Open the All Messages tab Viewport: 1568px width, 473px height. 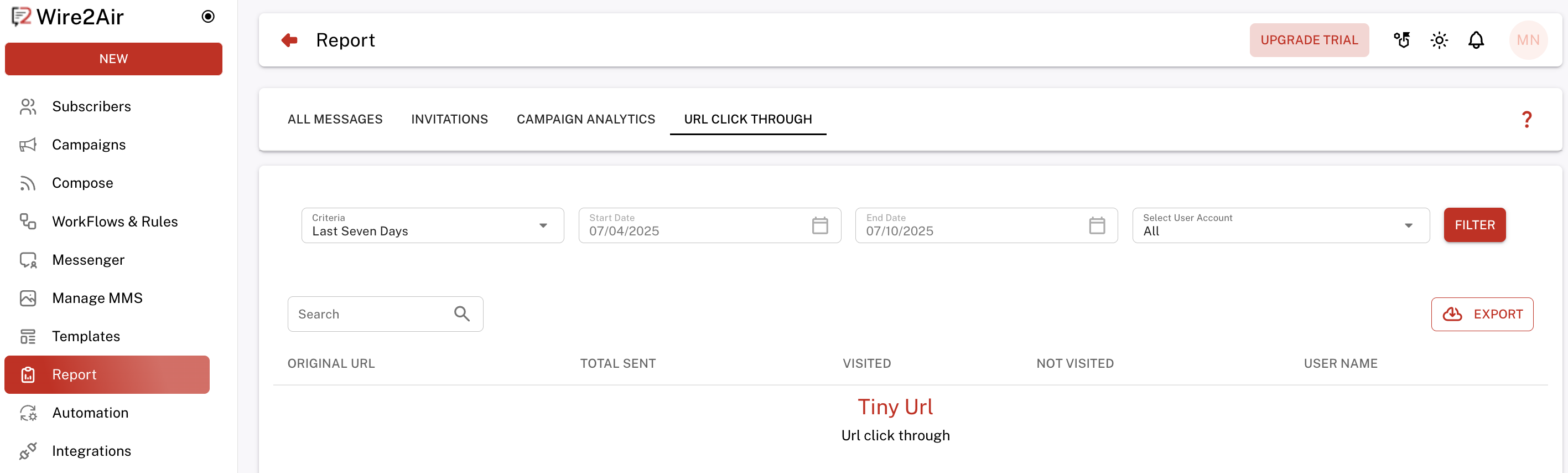click(335, 120)
